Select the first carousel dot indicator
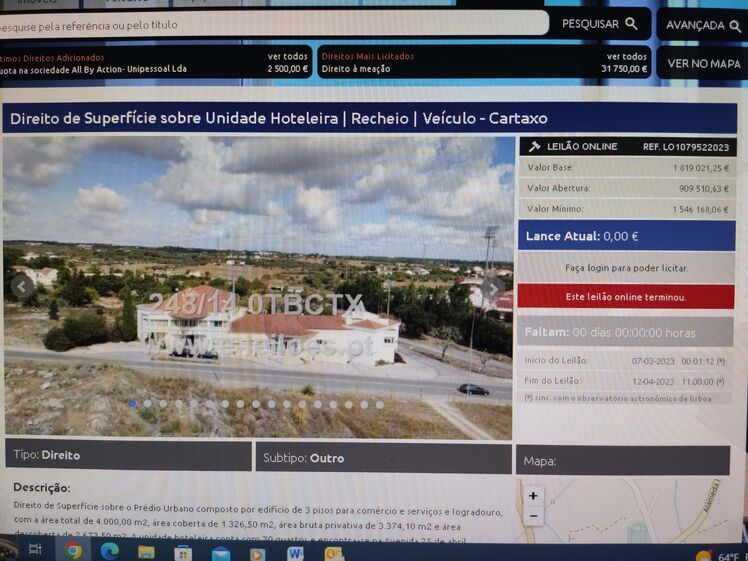Image resolution: width=748 pixels, height=561 pixels. [132, 403]
